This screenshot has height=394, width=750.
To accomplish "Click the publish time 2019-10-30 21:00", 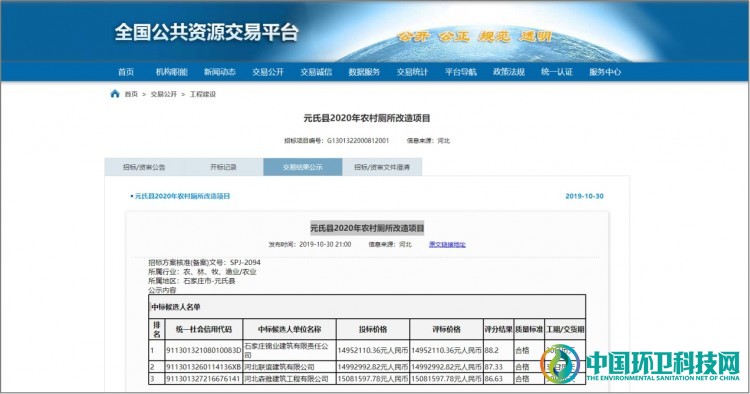I will 325,244.
